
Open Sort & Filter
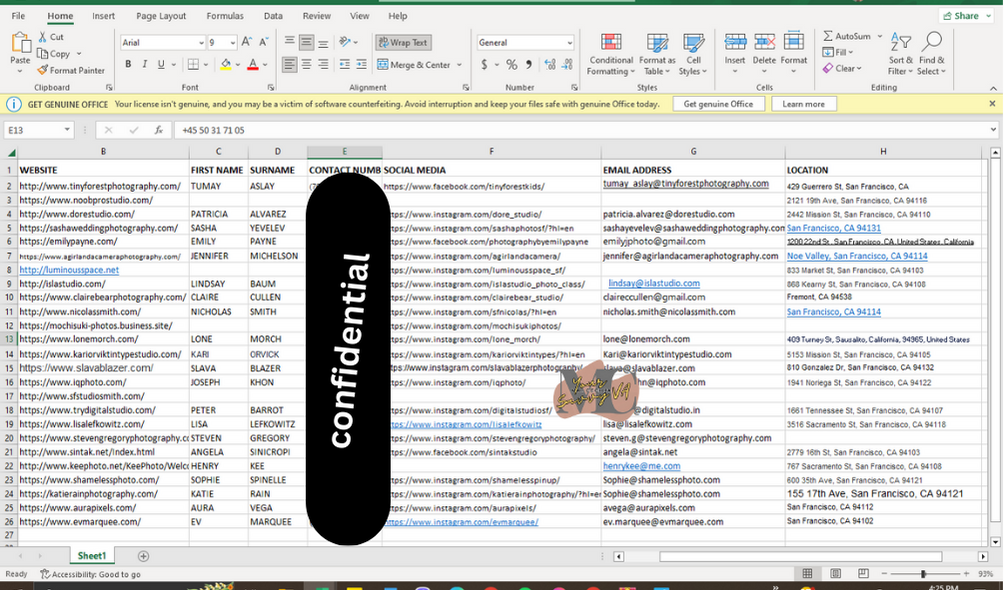901,54
